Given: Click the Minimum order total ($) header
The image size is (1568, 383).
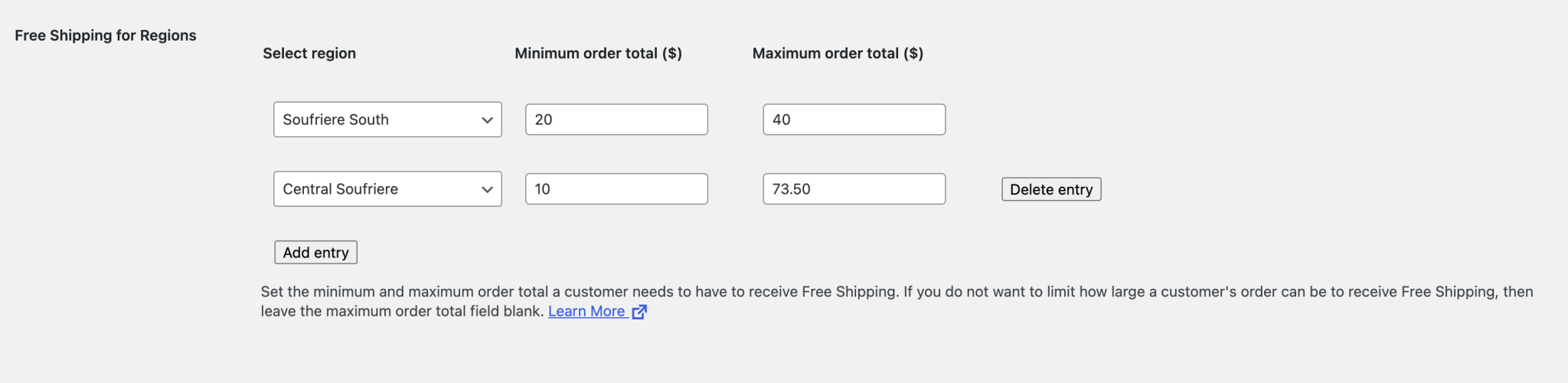Looking at the screenshot, I should 598,53.
